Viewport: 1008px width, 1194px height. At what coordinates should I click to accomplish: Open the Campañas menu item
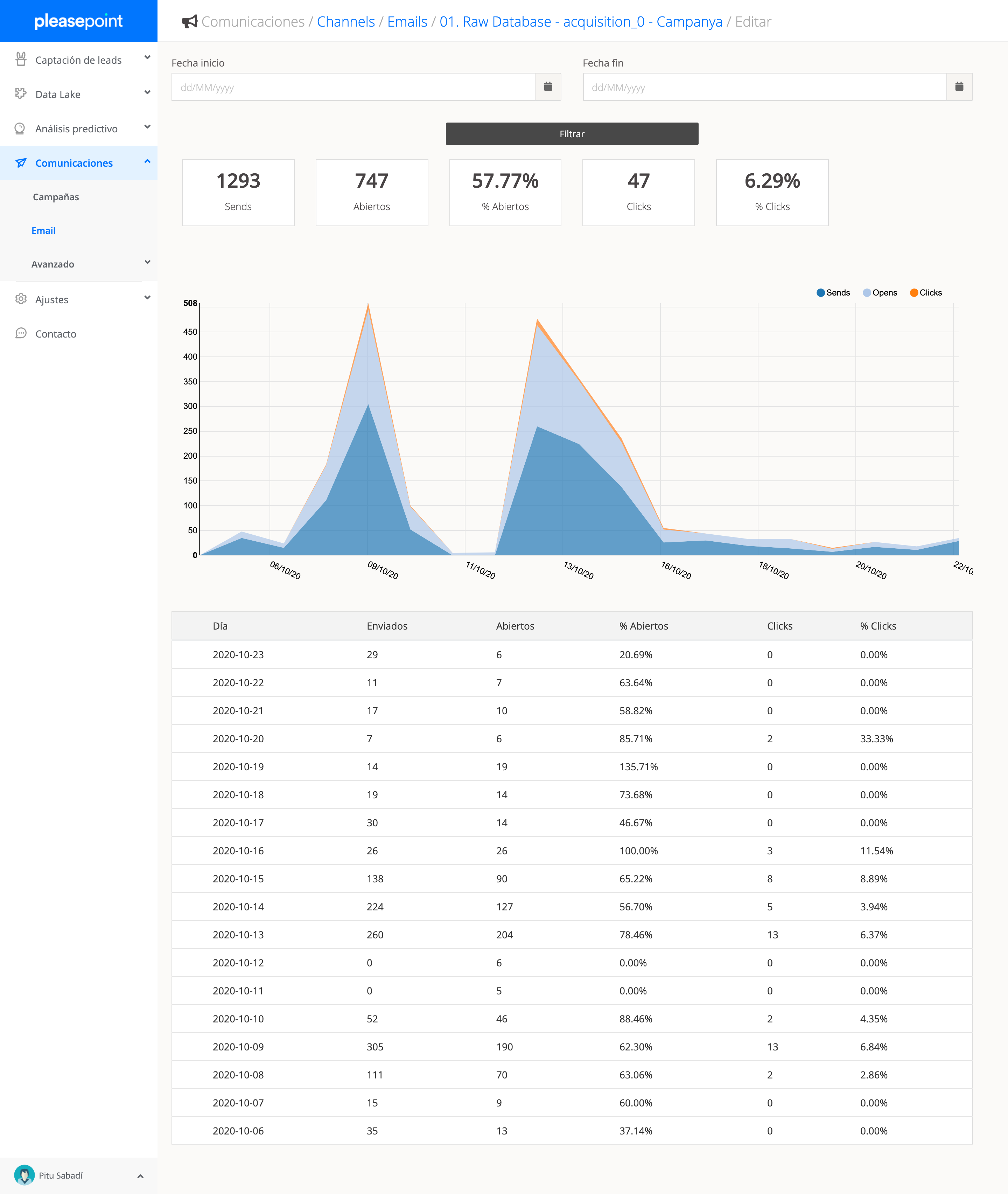pyautogui.click(x=56, y=197)
